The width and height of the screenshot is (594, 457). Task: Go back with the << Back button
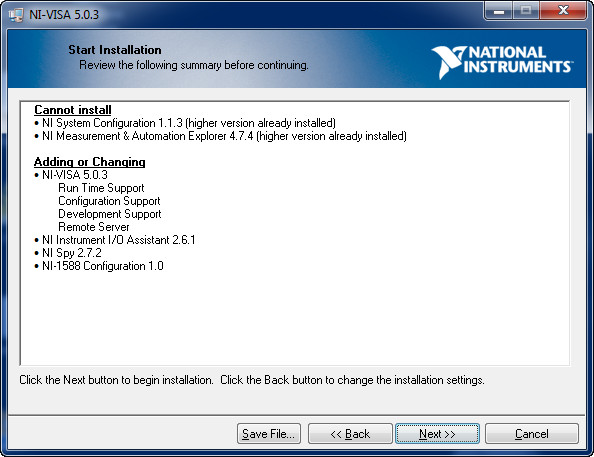350,434
